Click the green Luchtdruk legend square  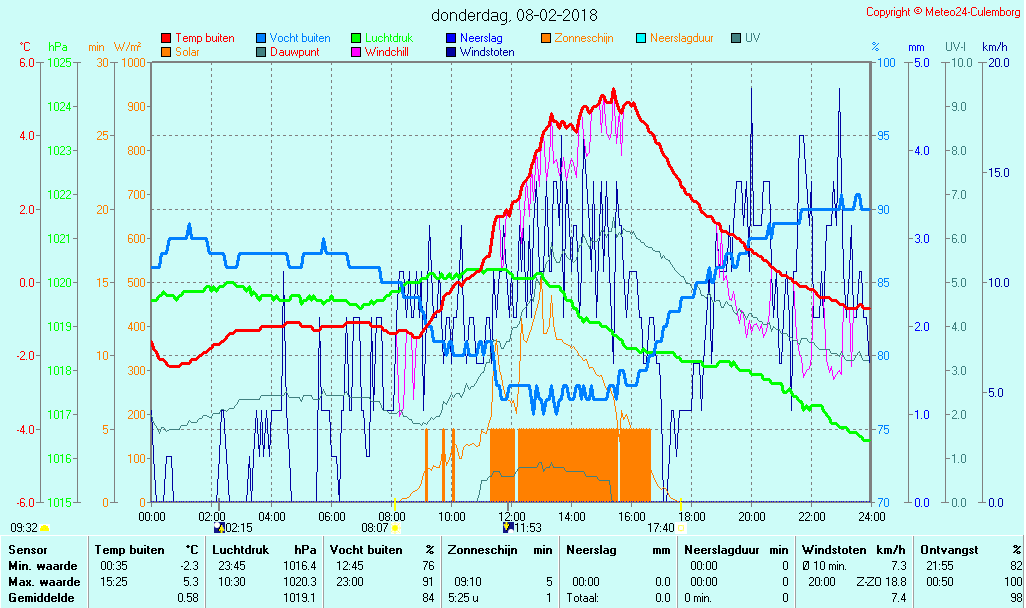[356, 39]
